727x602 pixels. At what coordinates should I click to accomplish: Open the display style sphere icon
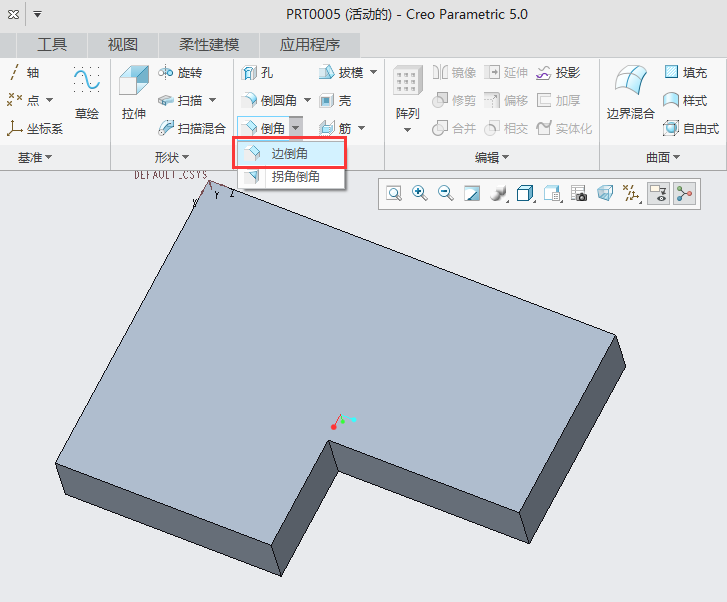click(x=498, y=193)
